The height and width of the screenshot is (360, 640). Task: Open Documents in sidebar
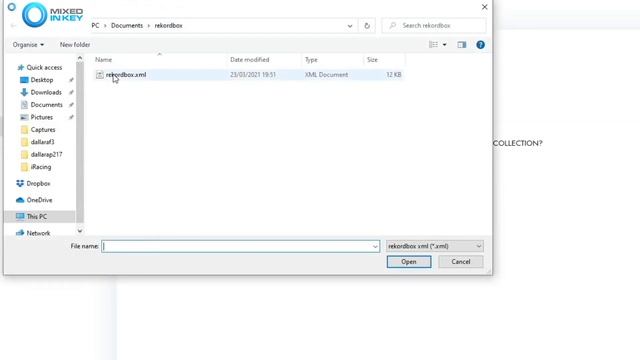click(x=46, y=105)
